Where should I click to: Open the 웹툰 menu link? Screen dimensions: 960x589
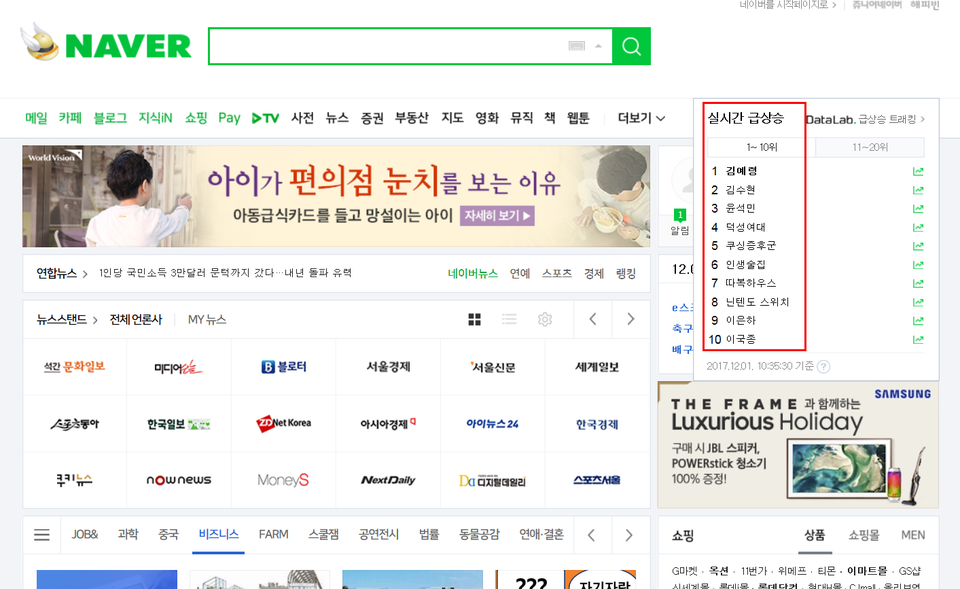click(x=578, y=118)
